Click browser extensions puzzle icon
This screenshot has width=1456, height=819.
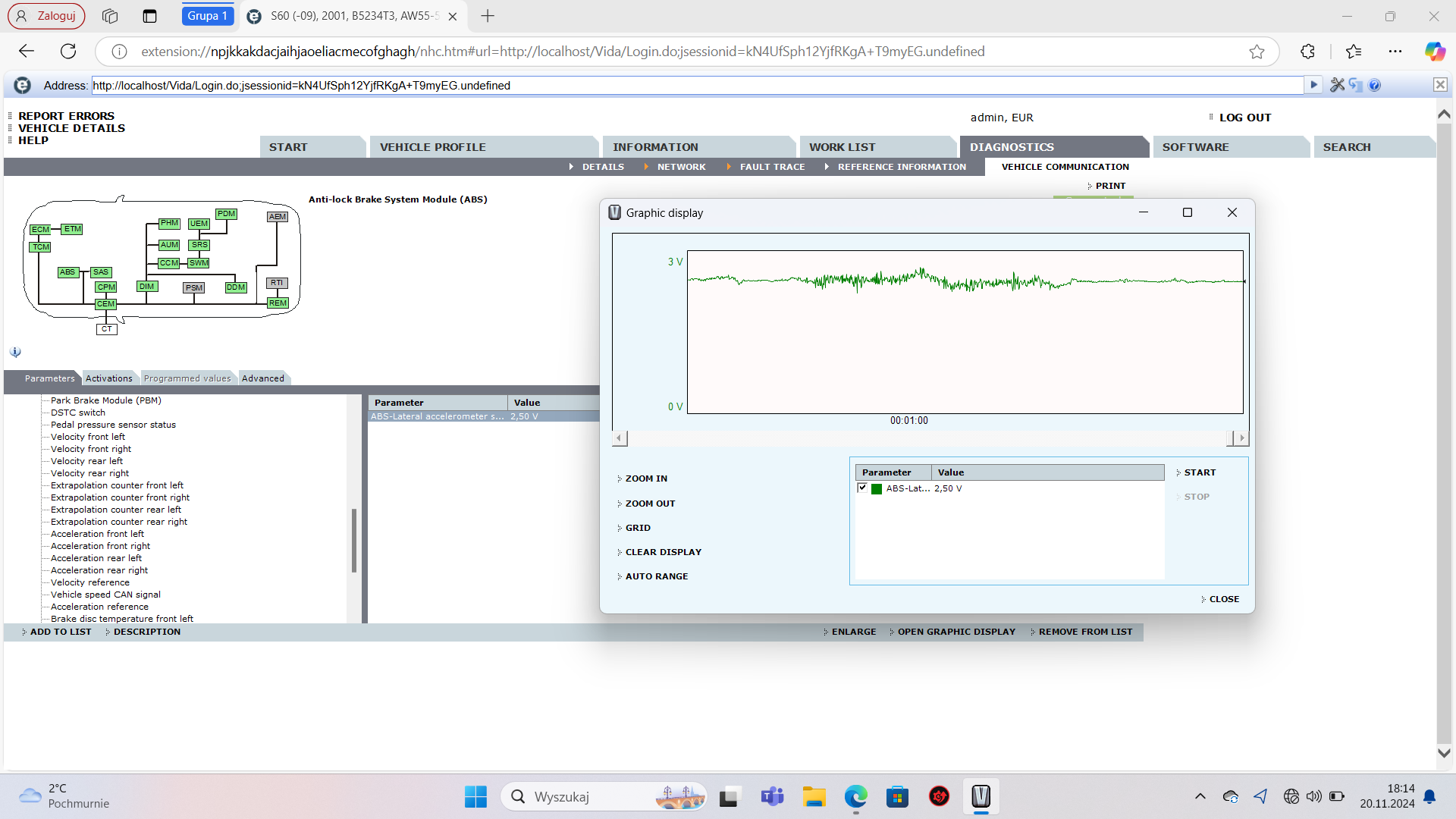tap(1307, 52)
